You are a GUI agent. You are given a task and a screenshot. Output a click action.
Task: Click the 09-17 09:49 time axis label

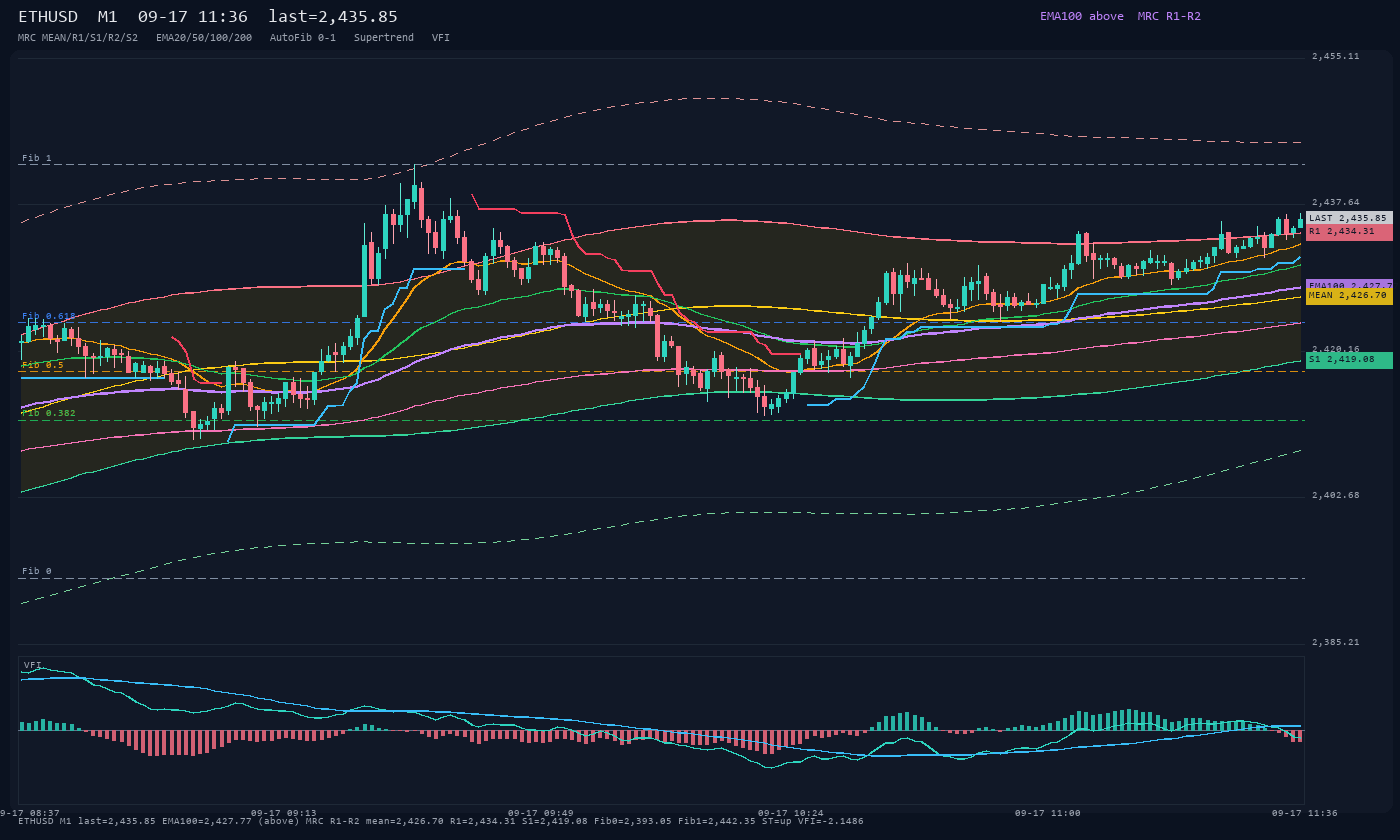541,813
